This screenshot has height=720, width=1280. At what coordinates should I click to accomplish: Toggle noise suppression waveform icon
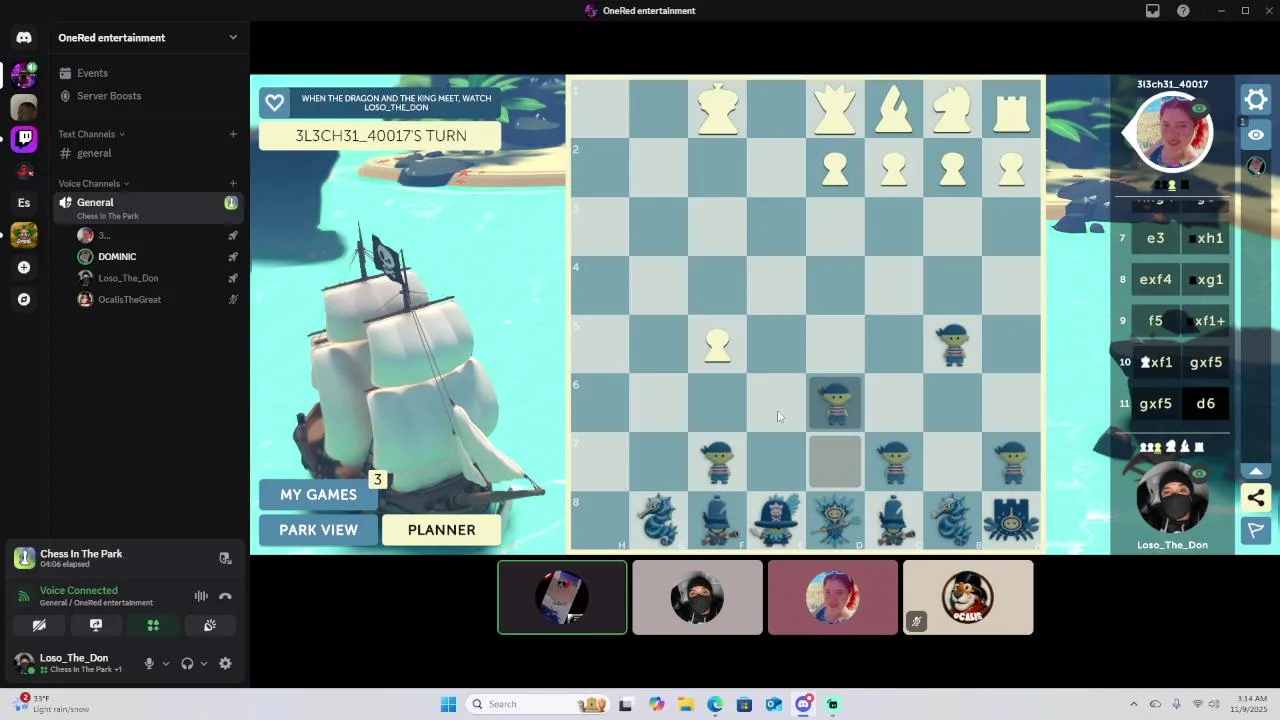201,596
